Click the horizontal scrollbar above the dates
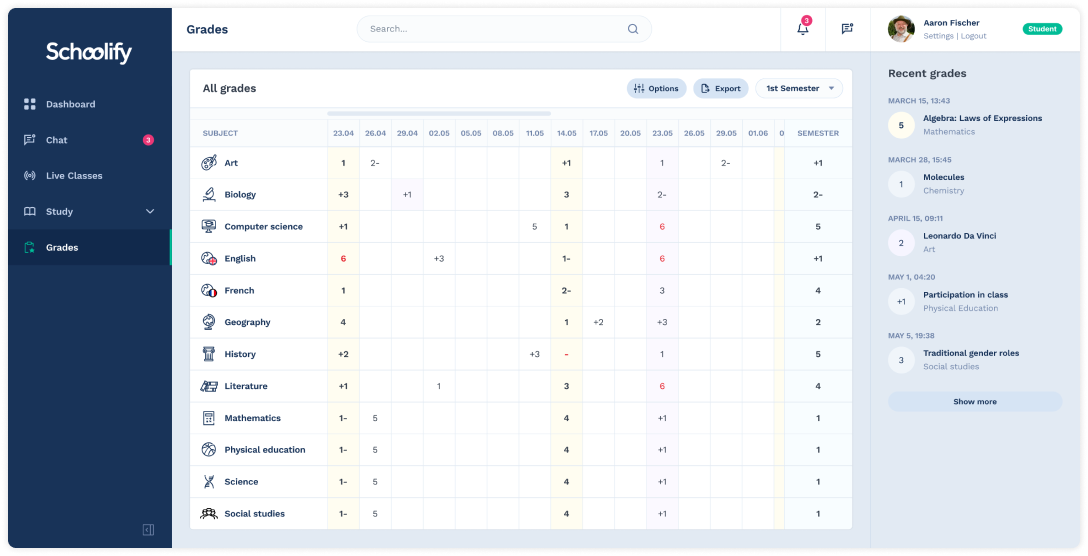 tap(439, 113)
